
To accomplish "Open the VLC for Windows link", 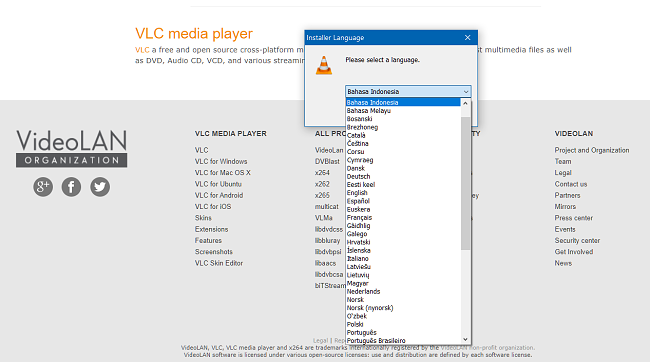I will coord(221,162).
